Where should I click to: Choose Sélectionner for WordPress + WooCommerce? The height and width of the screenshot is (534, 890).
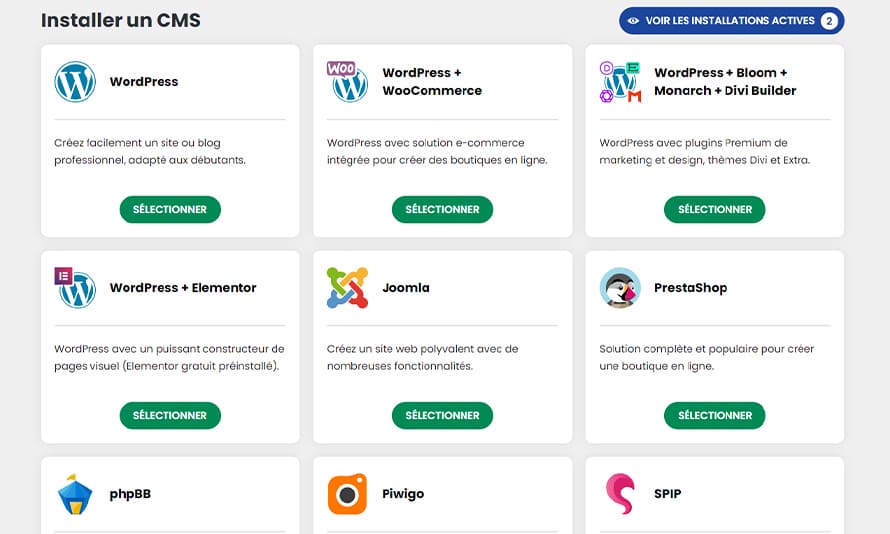coord(442,210)
